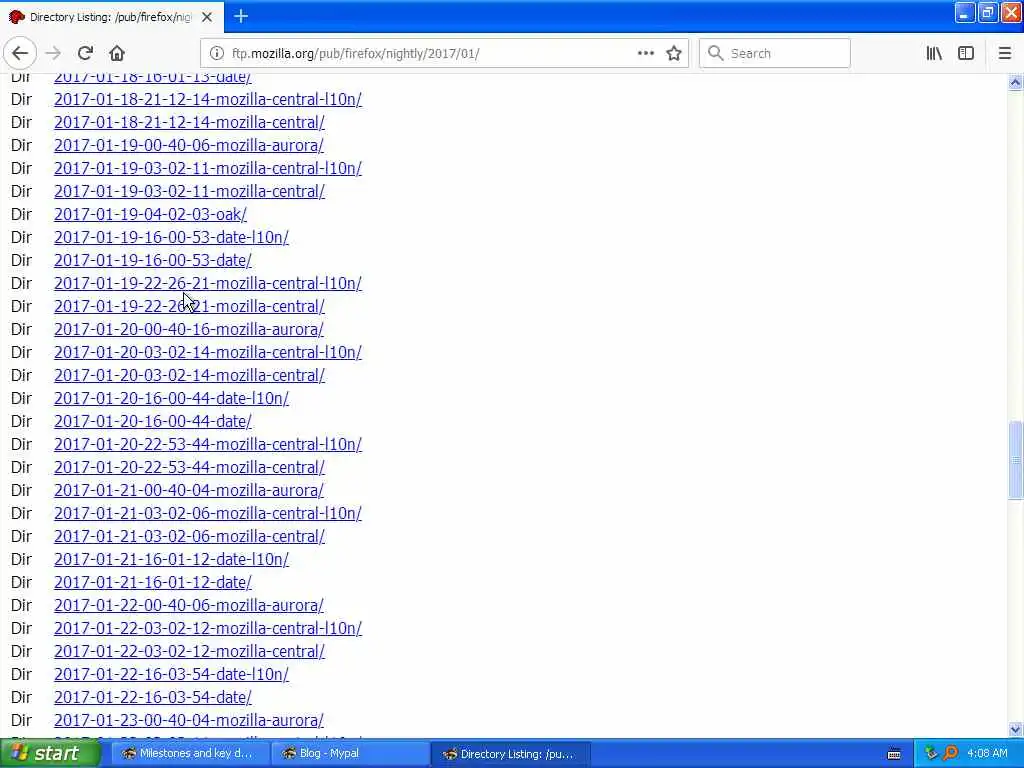The width and height of the screenshot is (1024, 768).
Task: Open 2017-01-22-16-03-54-date-l10n/ directory
Action: click(171, 674)
